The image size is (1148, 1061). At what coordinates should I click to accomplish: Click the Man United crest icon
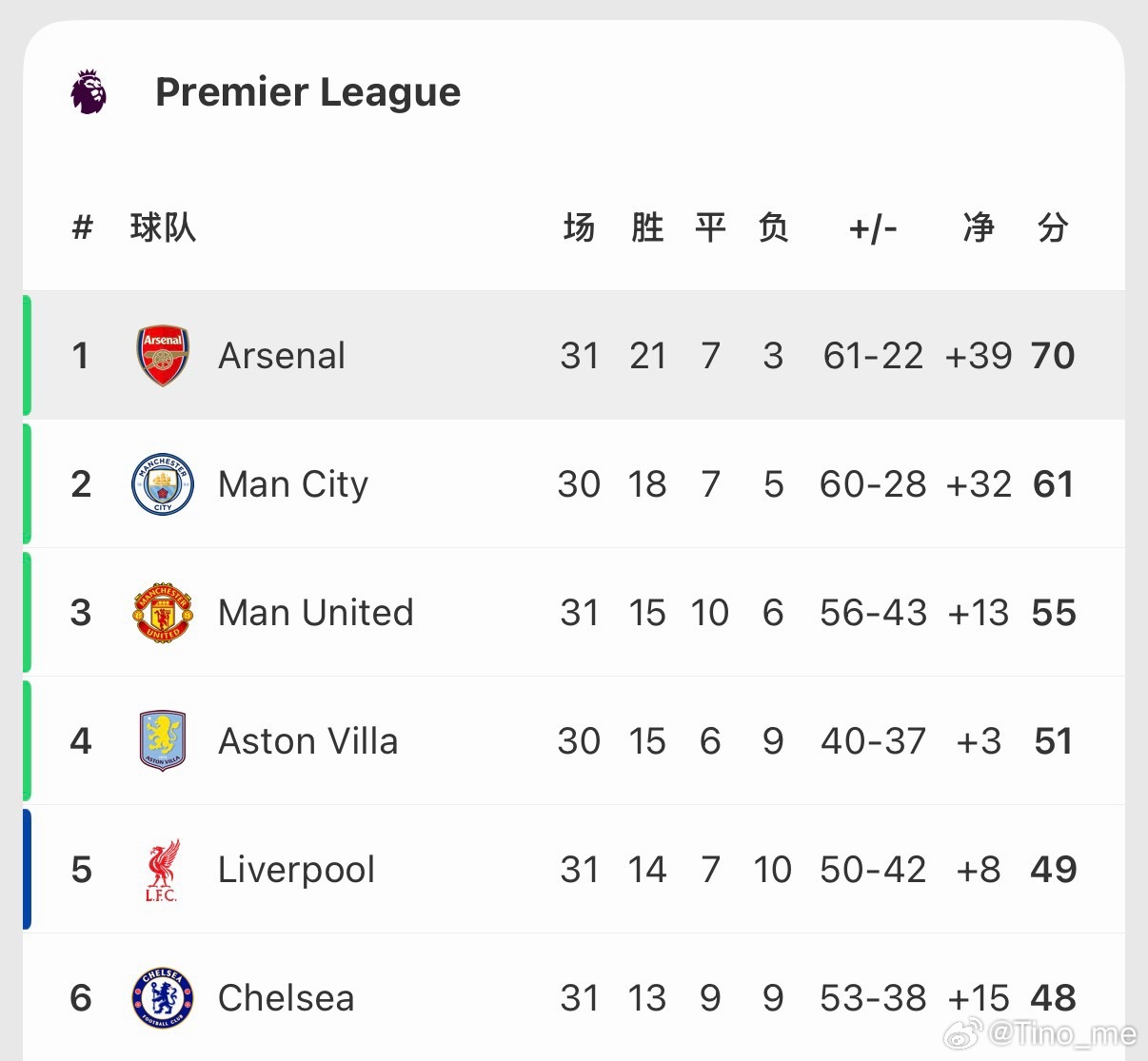(163, 613)
